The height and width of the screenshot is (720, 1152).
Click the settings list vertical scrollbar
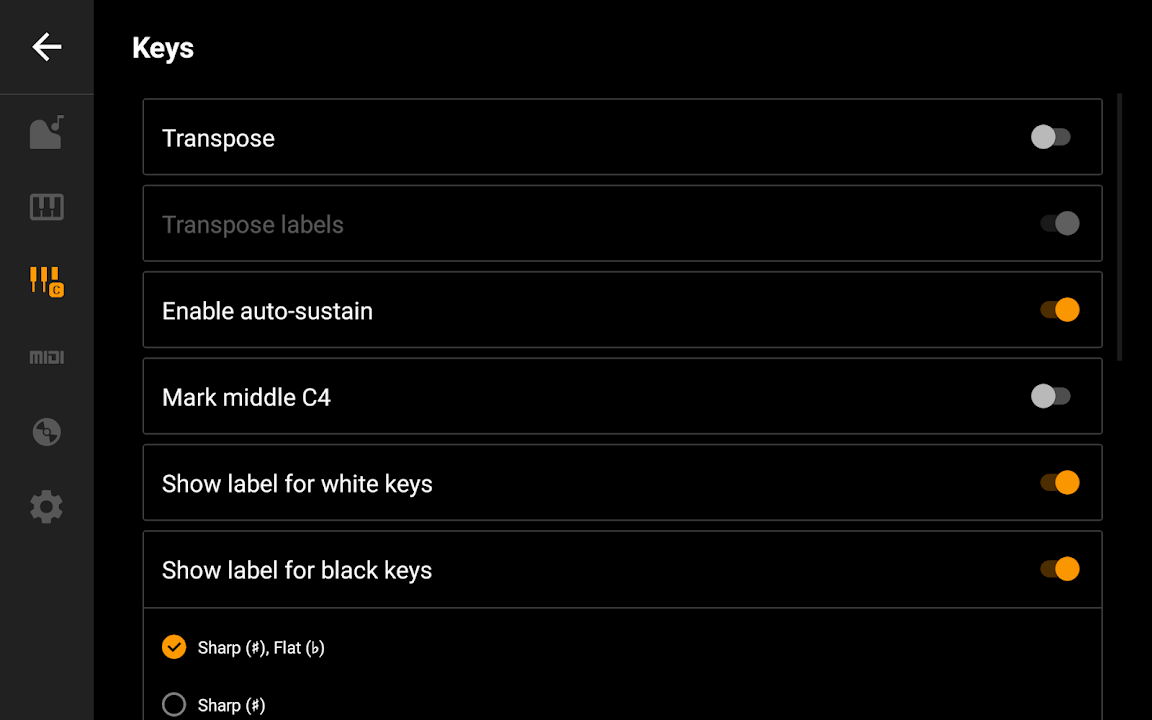(1119, 226)
